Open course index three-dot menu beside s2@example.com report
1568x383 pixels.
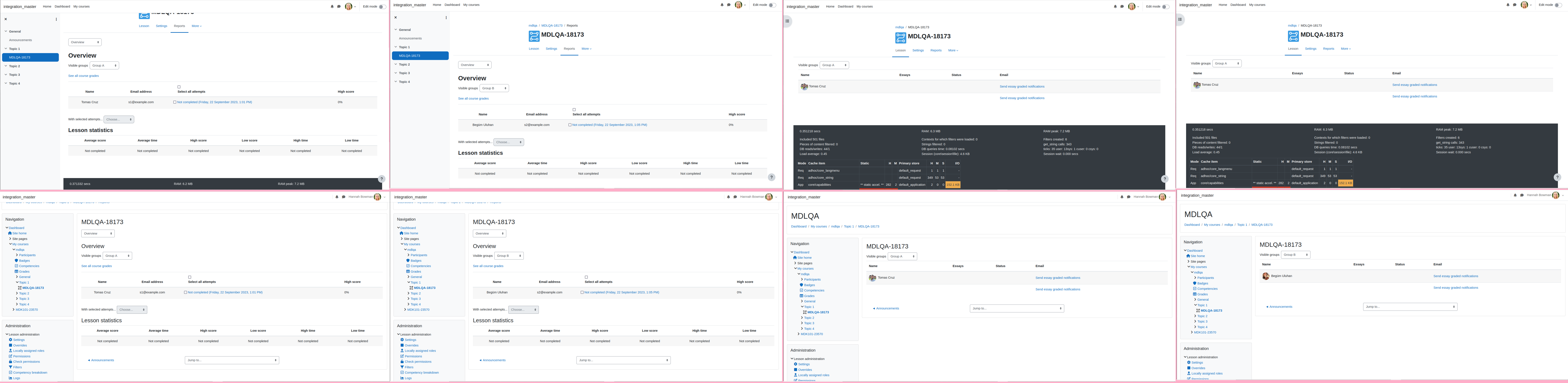pyautogui.click(x=446, y=18)
